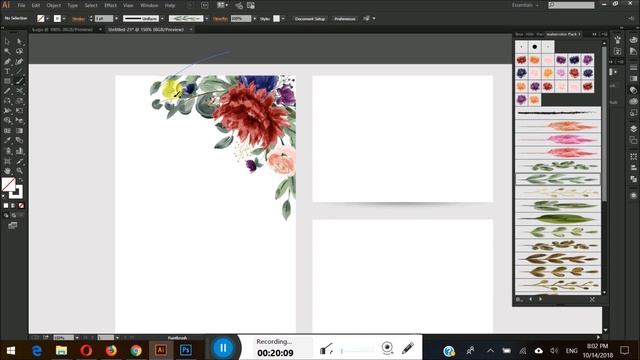This screenshot has width=640, height=360.
Task: Open the File menu
Action: click(x=21, y=5)
